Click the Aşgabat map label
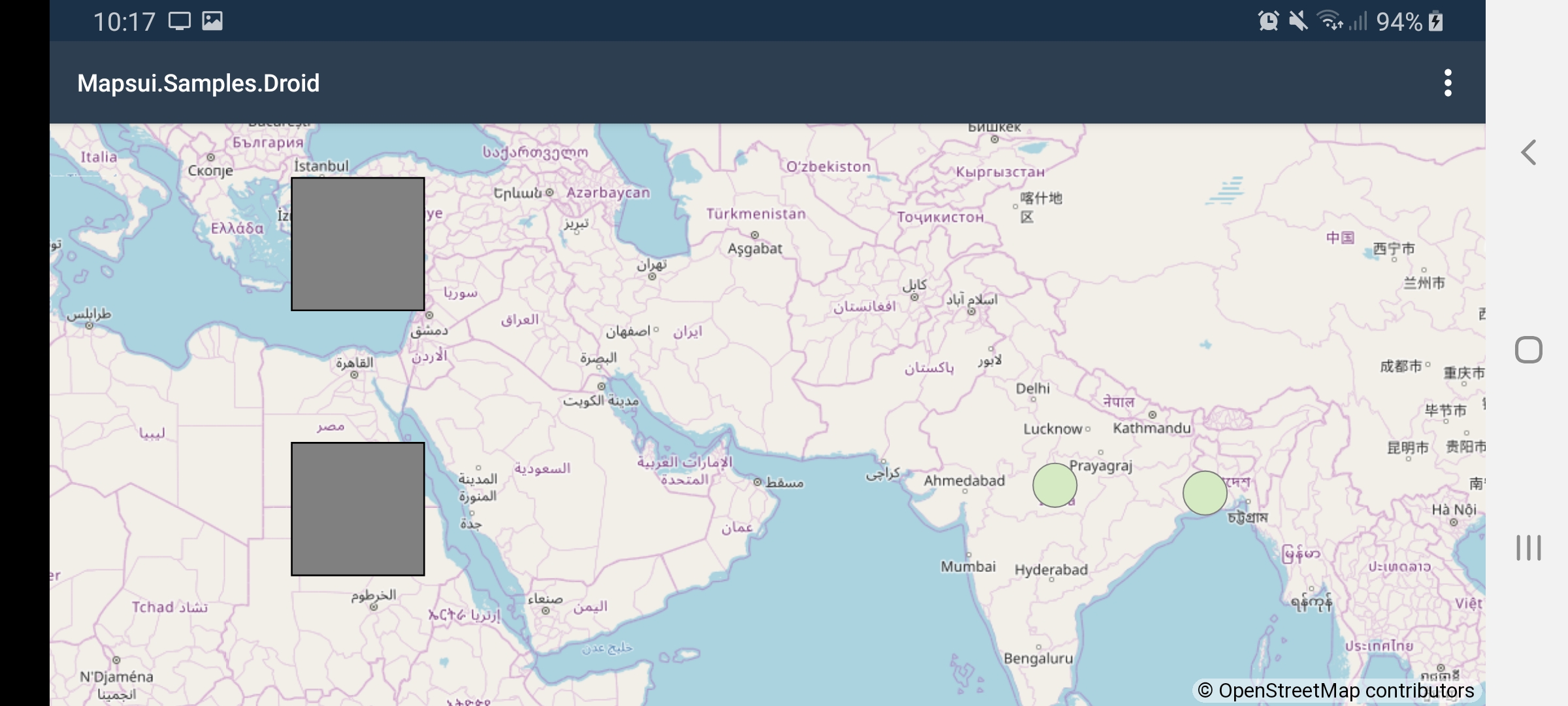The height and width of the screenshot is (706, 1568). (x=755, y=248)
